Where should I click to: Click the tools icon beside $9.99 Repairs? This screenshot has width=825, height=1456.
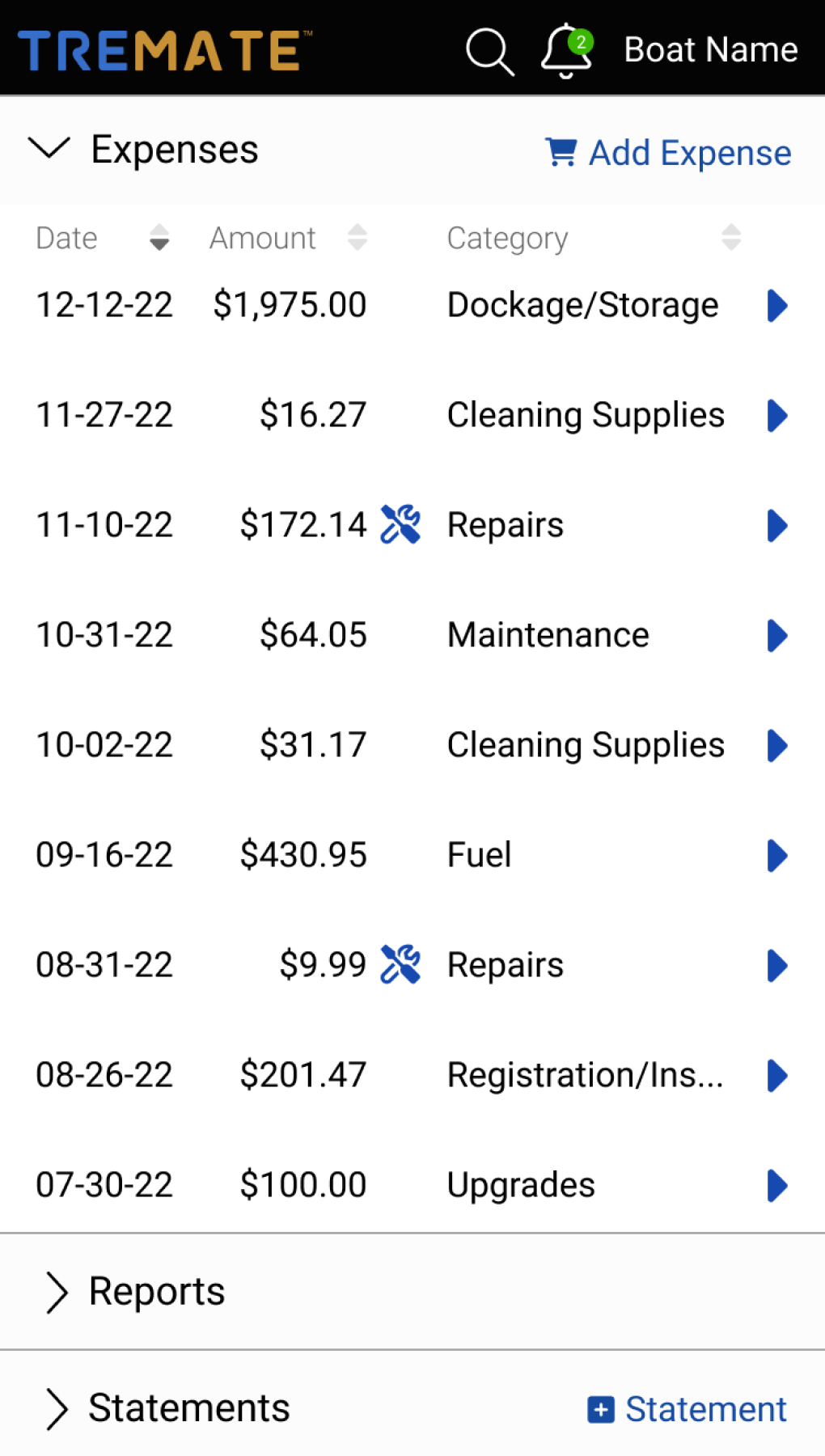(x=400, y=965)
